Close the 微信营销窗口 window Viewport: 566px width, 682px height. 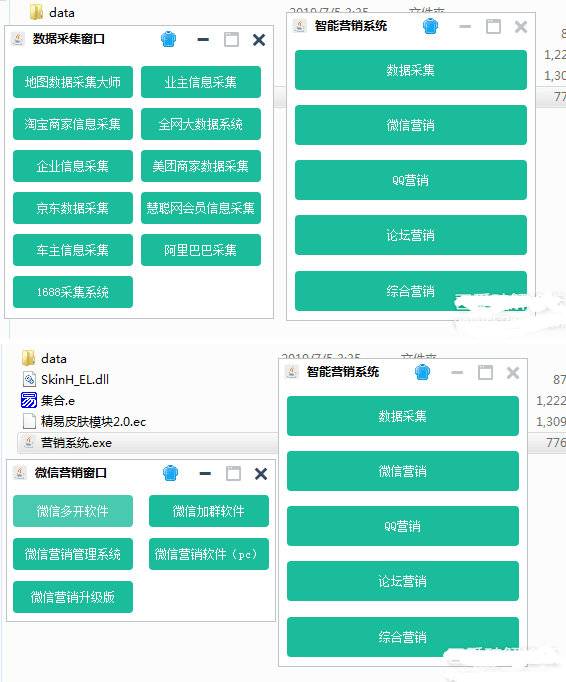(261, 473)
